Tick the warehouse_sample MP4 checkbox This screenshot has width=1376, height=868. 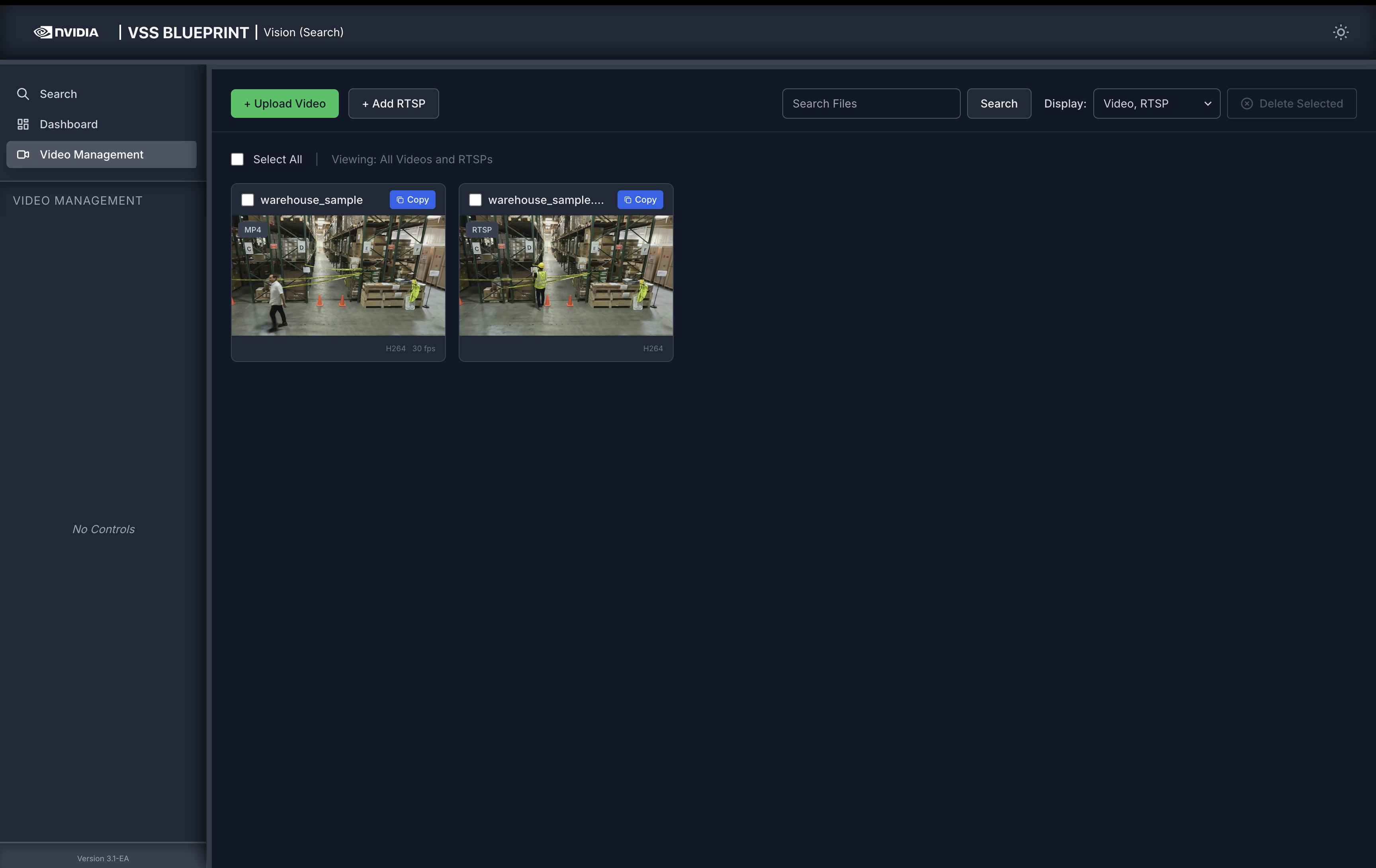[x=247, y=200]
